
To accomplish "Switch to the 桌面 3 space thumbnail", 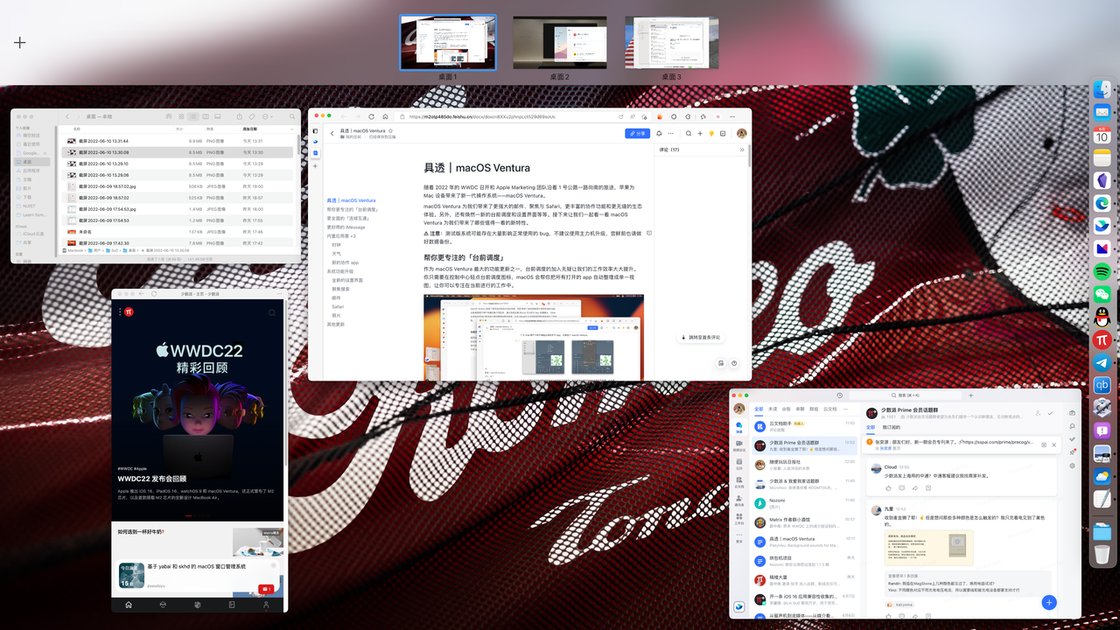I will [671, 43].
